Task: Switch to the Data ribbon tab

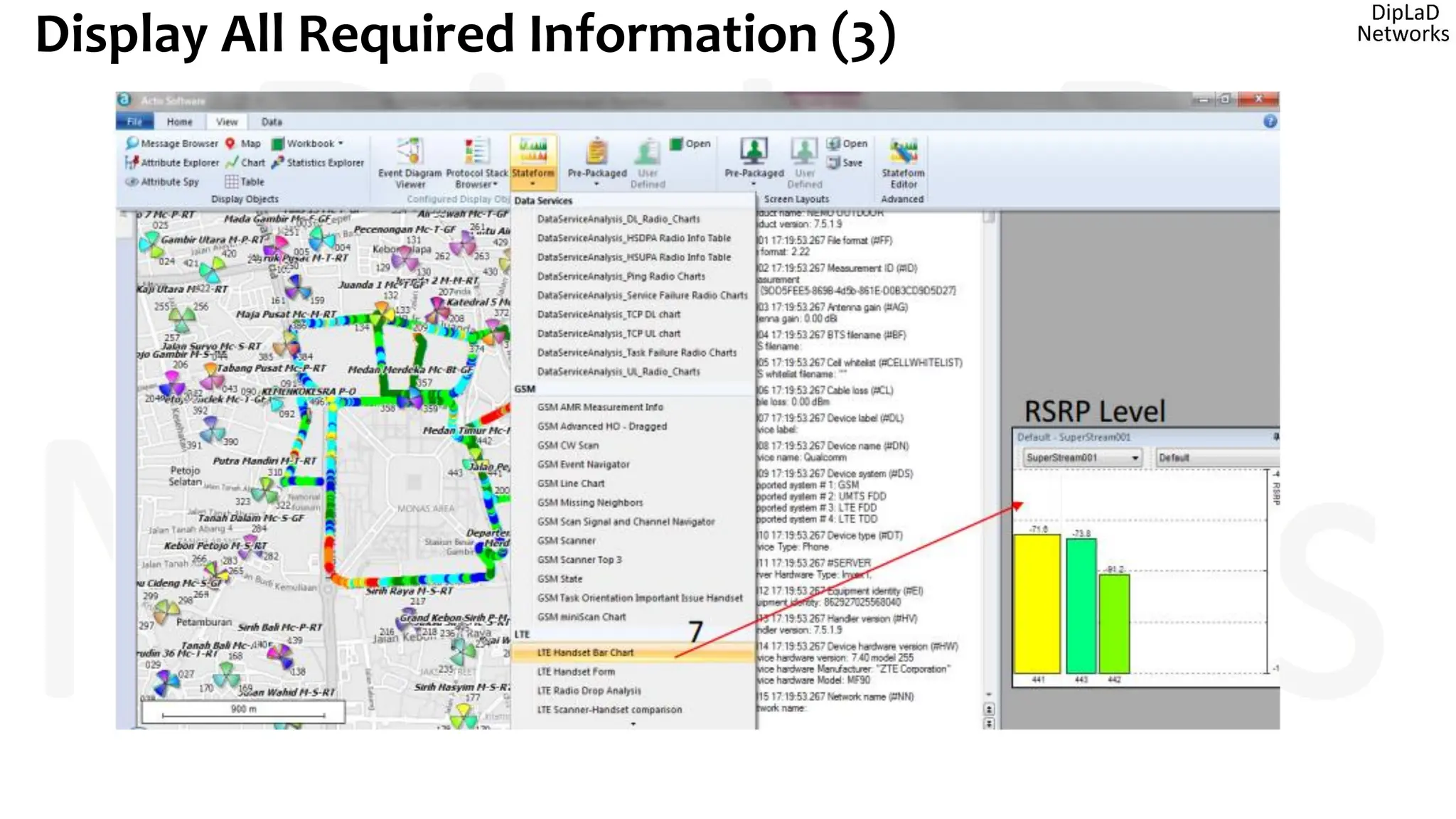Action: click(272, 122)
